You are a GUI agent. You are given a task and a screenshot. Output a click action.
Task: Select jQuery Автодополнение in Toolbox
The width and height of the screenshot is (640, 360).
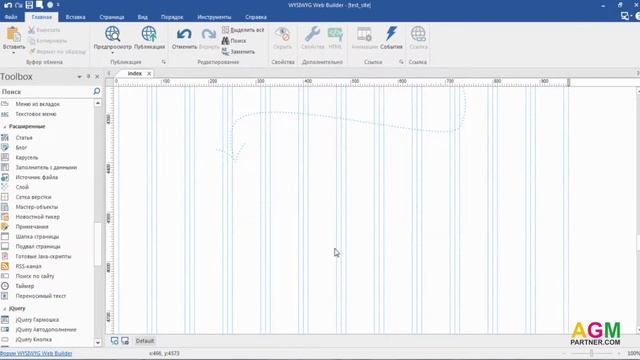[47, 329]
